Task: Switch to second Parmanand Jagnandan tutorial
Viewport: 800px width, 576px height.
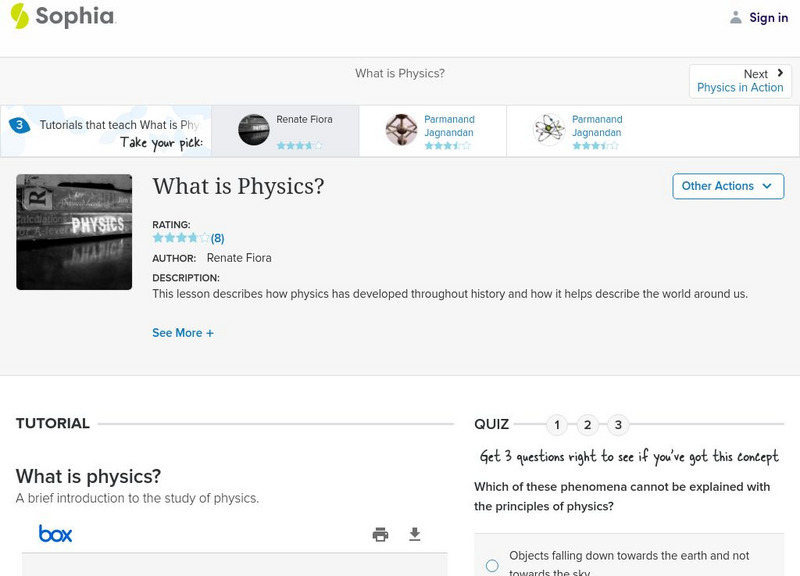Action: pos(580,131)
